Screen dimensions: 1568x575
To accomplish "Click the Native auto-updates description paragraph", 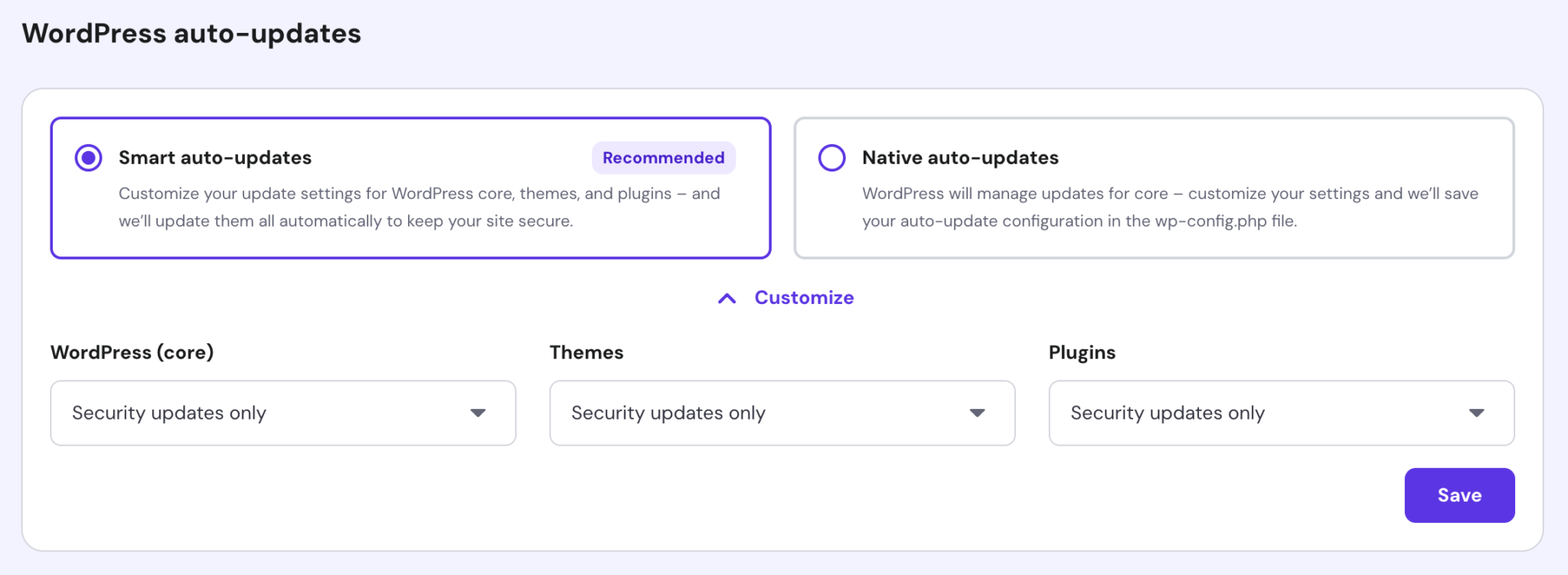I will point(1169,207).
